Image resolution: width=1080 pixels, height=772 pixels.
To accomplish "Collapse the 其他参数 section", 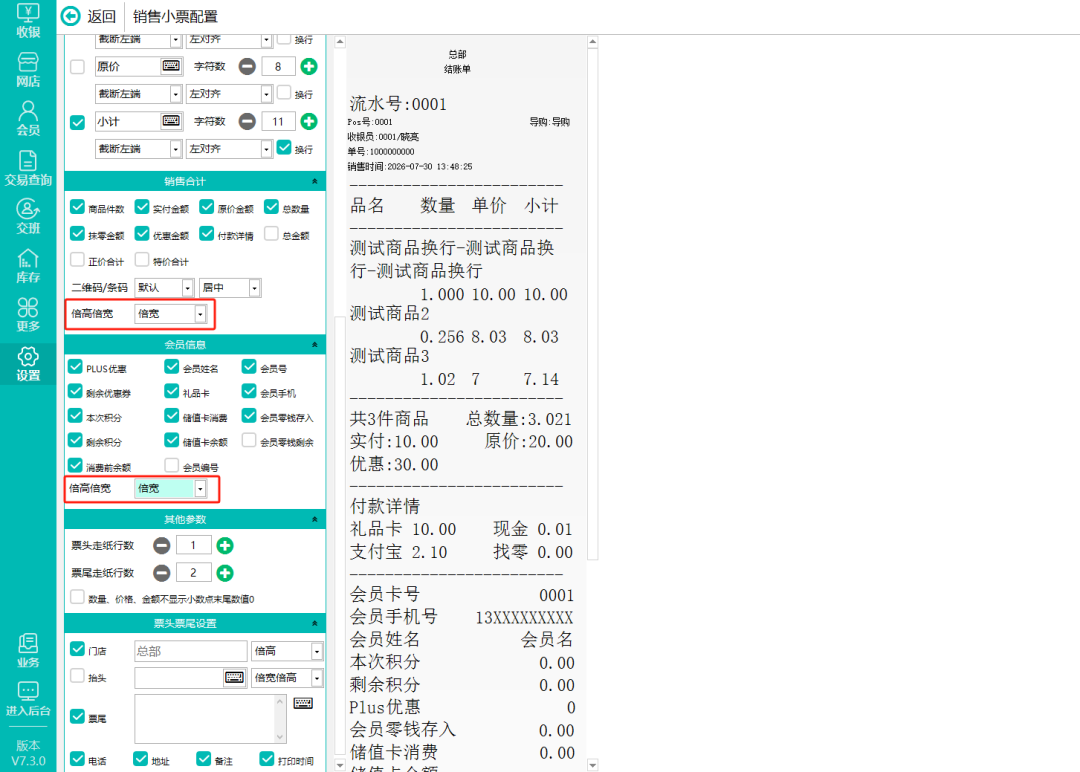I will (315, 519).
